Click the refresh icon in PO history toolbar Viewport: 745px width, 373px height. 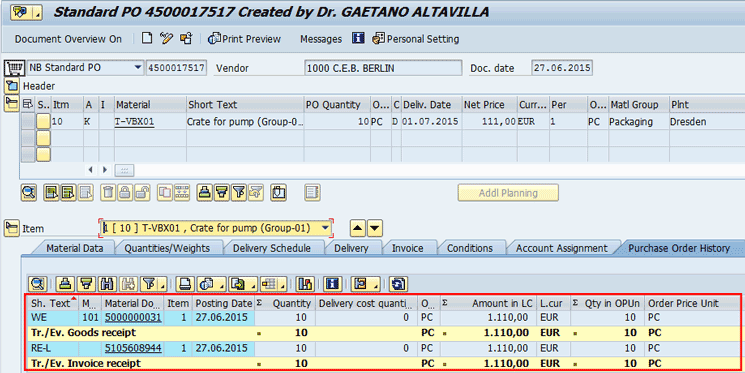398,284
